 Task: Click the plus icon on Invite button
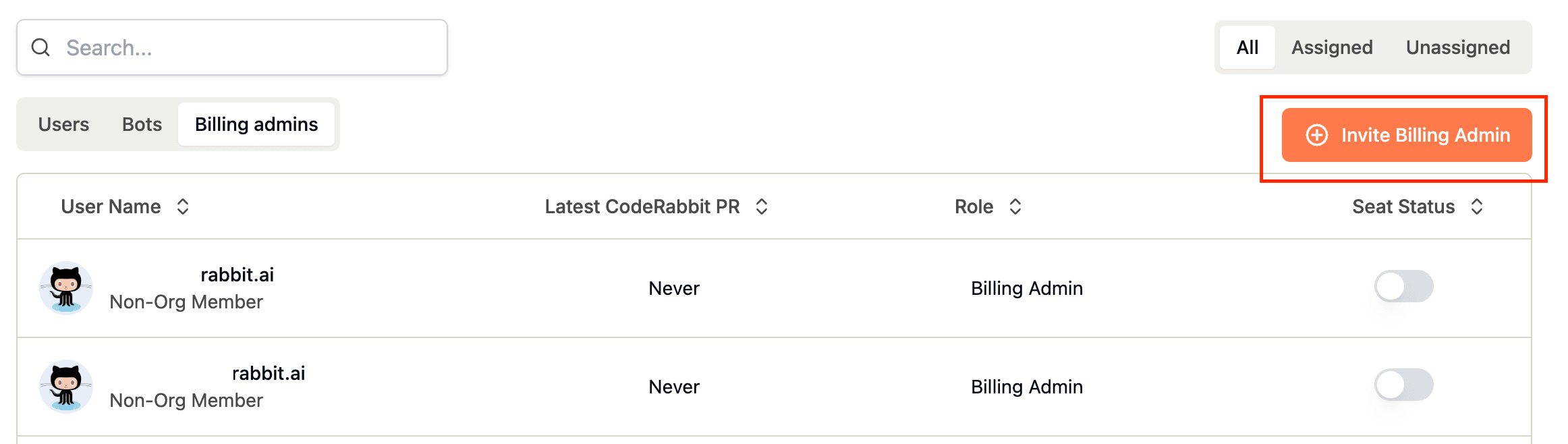click(1316, 135)
